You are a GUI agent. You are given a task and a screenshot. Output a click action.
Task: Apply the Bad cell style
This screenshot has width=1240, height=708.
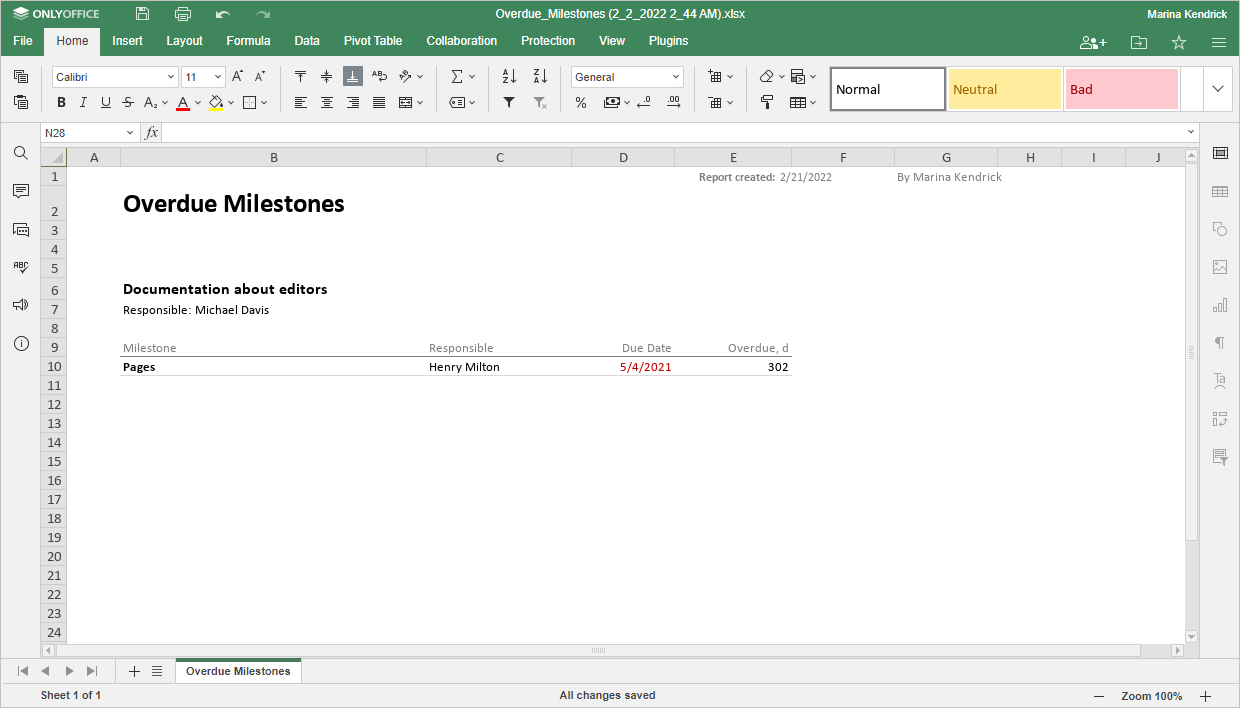coord(1120,89)
